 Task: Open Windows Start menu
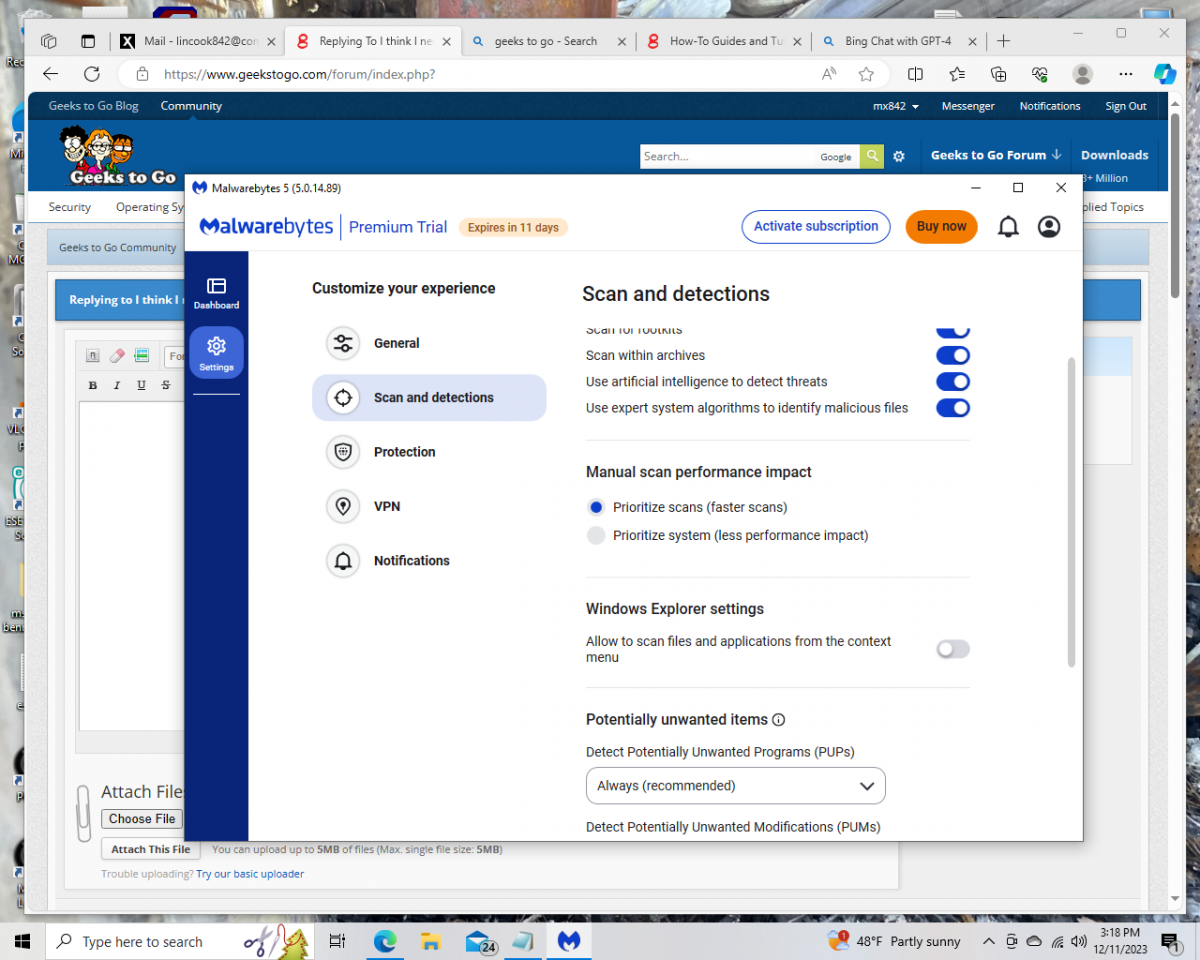click(x=23, y=941)
